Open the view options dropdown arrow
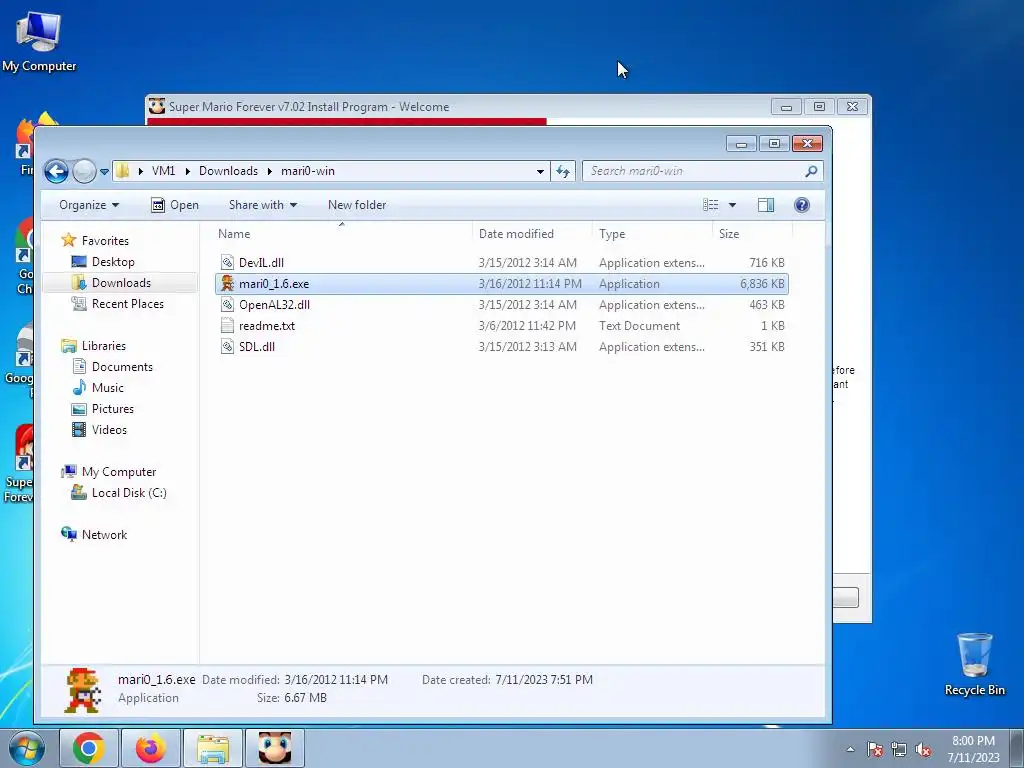This screenshot has width=1024, height=768. [x=732, y=205]
